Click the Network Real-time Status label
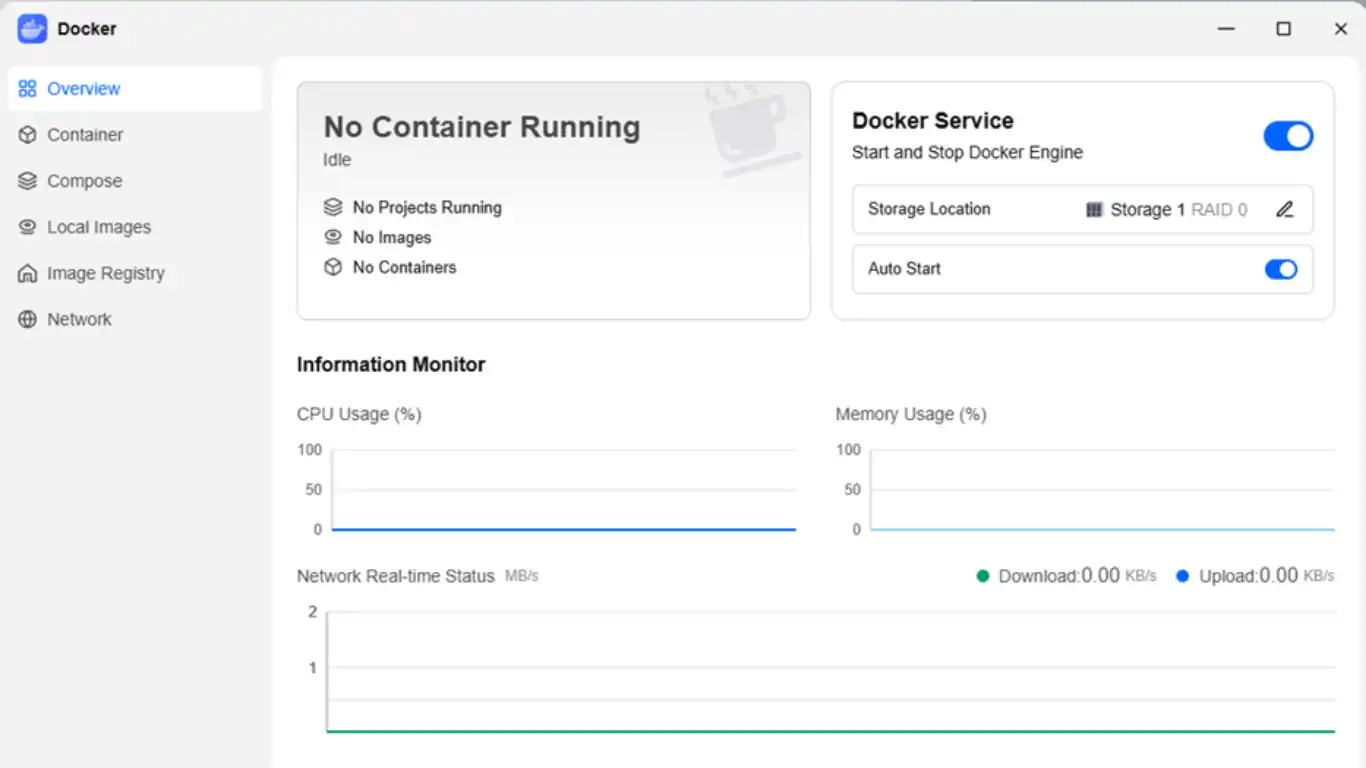 coord(396,576)
